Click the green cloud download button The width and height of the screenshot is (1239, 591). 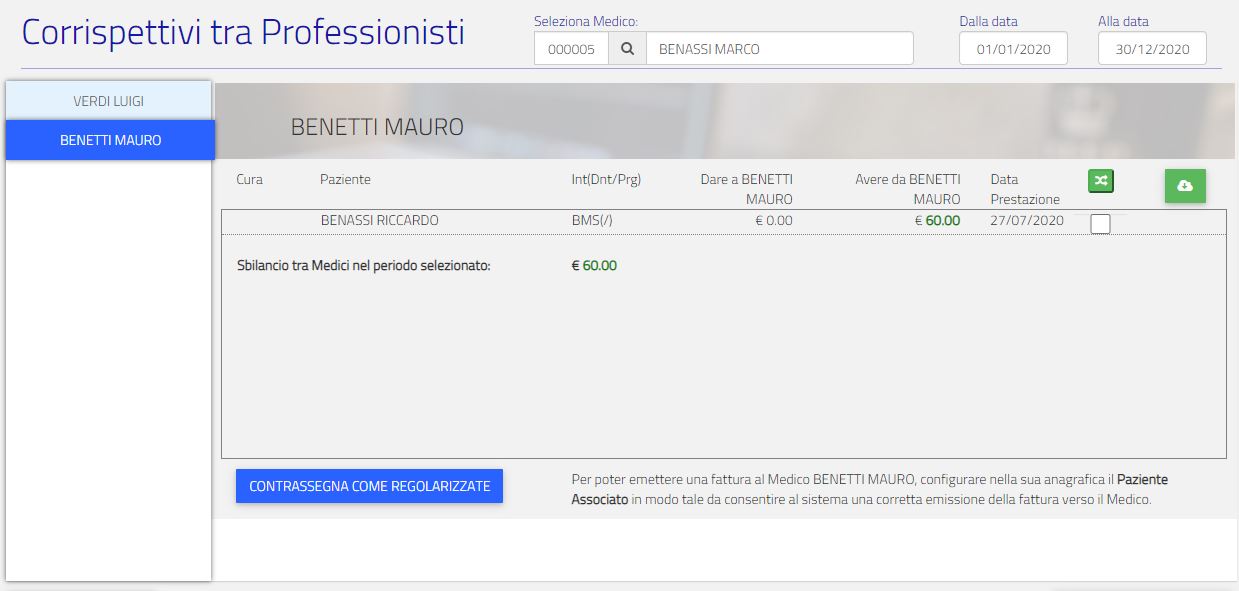tap(1184, 186)
